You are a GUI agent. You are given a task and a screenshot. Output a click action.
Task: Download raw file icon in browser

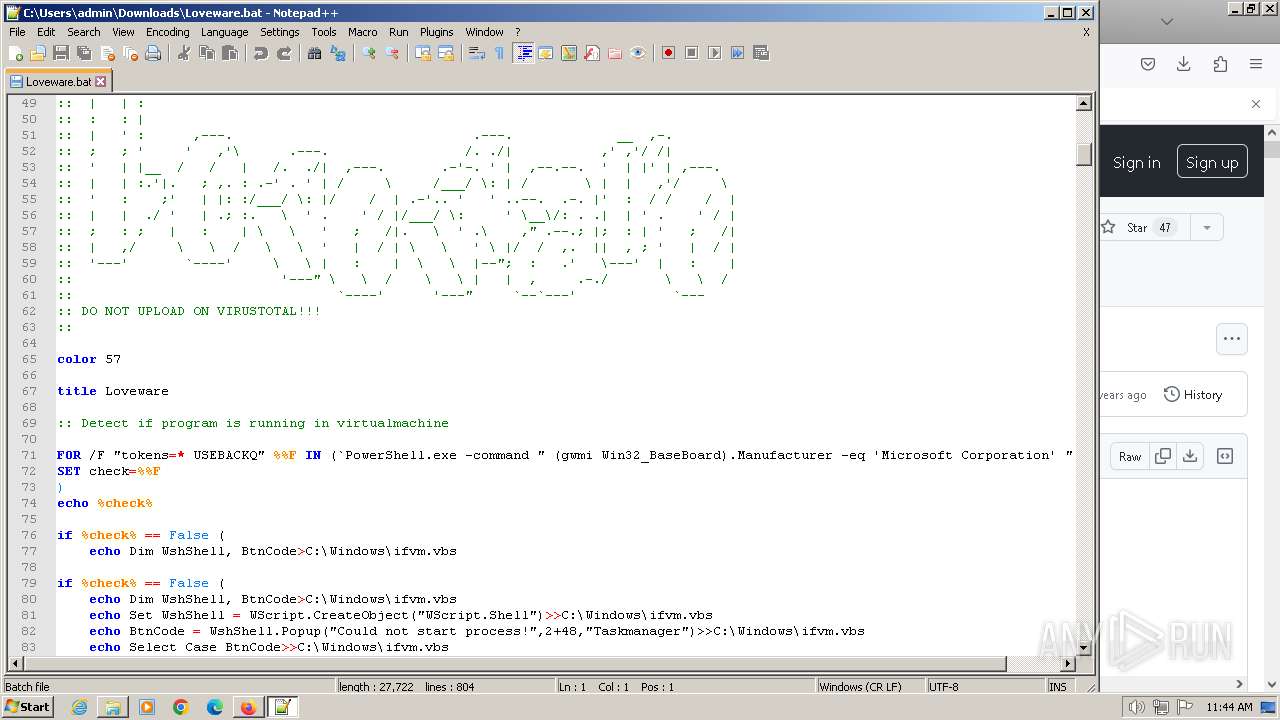tap(1190, 456)
